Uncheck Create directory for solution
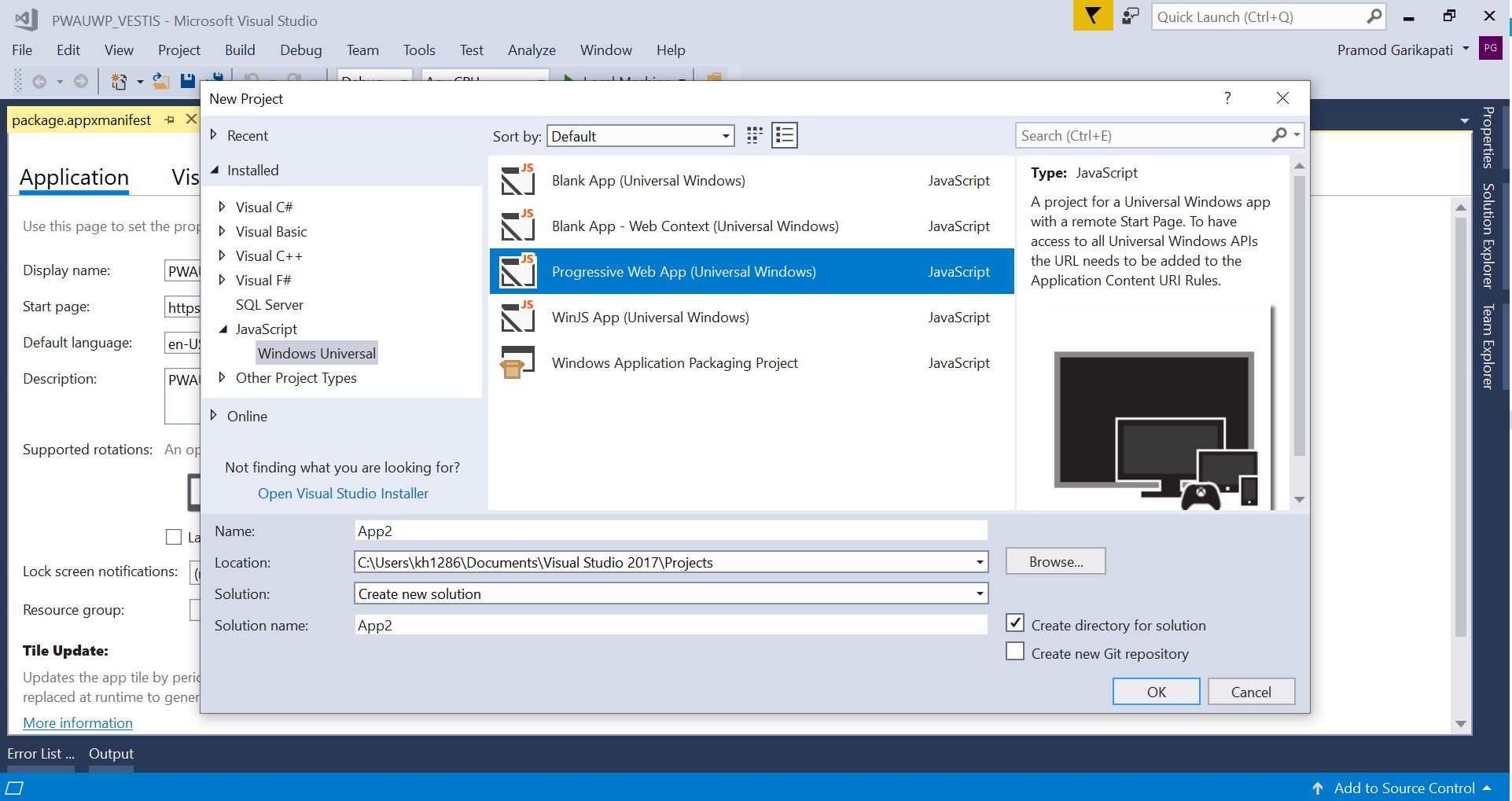The height and width of the screenshot is (801, 1512). point(1014,623)
